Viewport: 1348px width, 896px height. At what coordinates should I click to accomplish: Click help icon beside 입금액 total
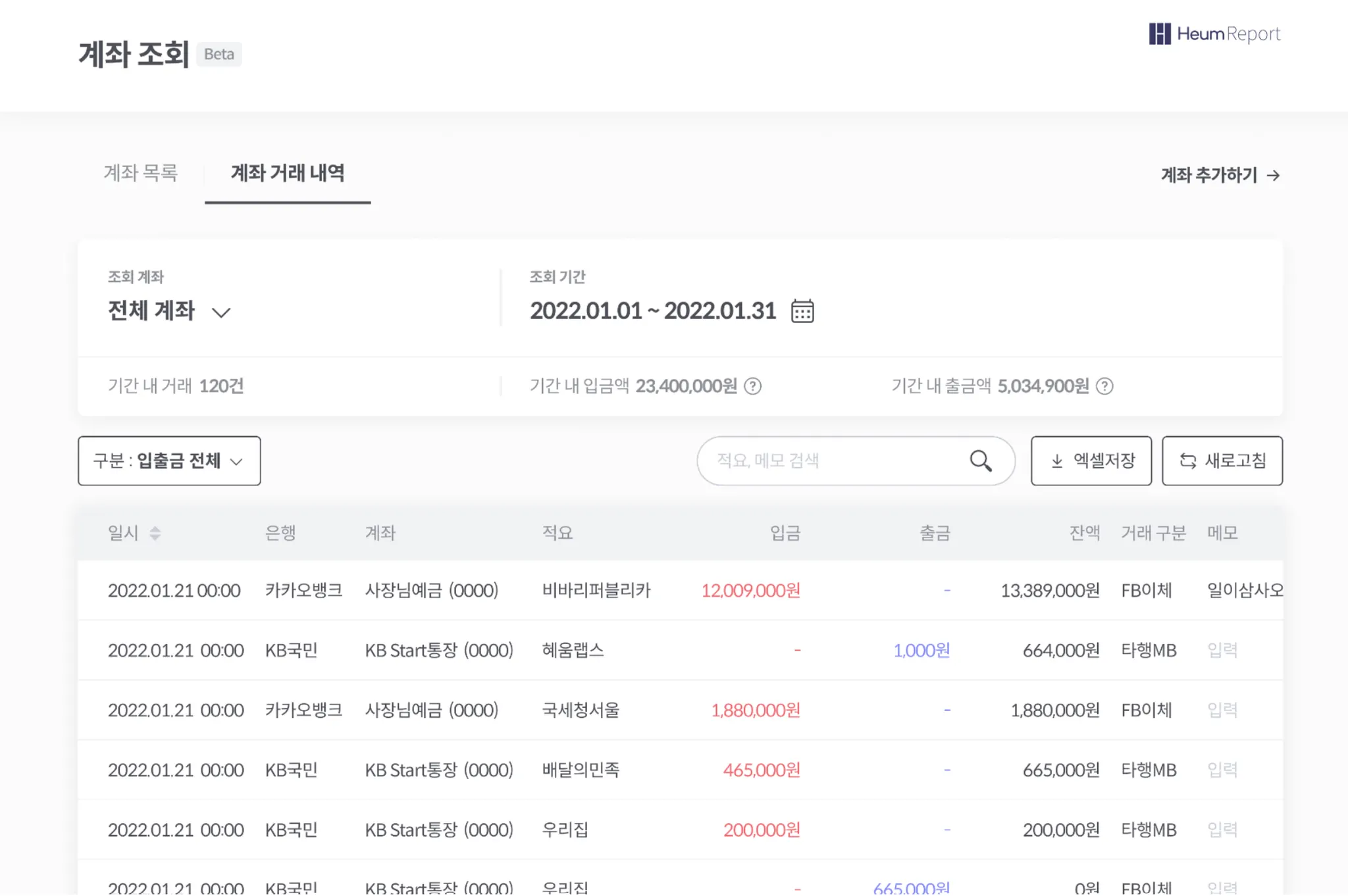click(x=752, y=386)
